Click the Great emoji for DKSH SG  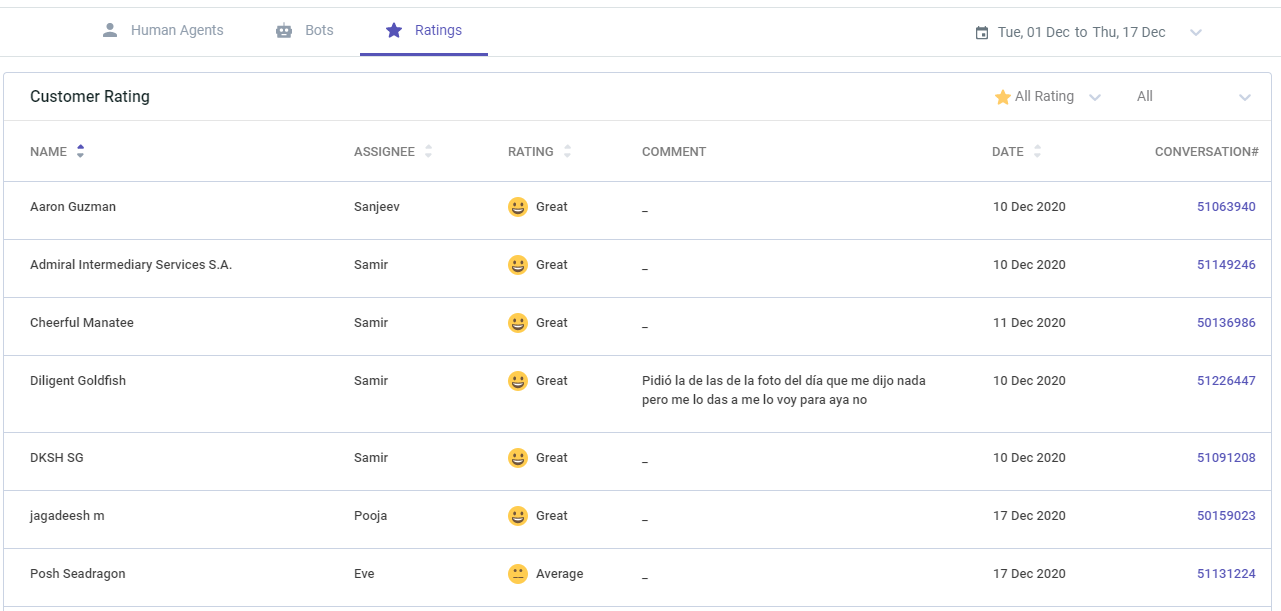coord(518,458)
